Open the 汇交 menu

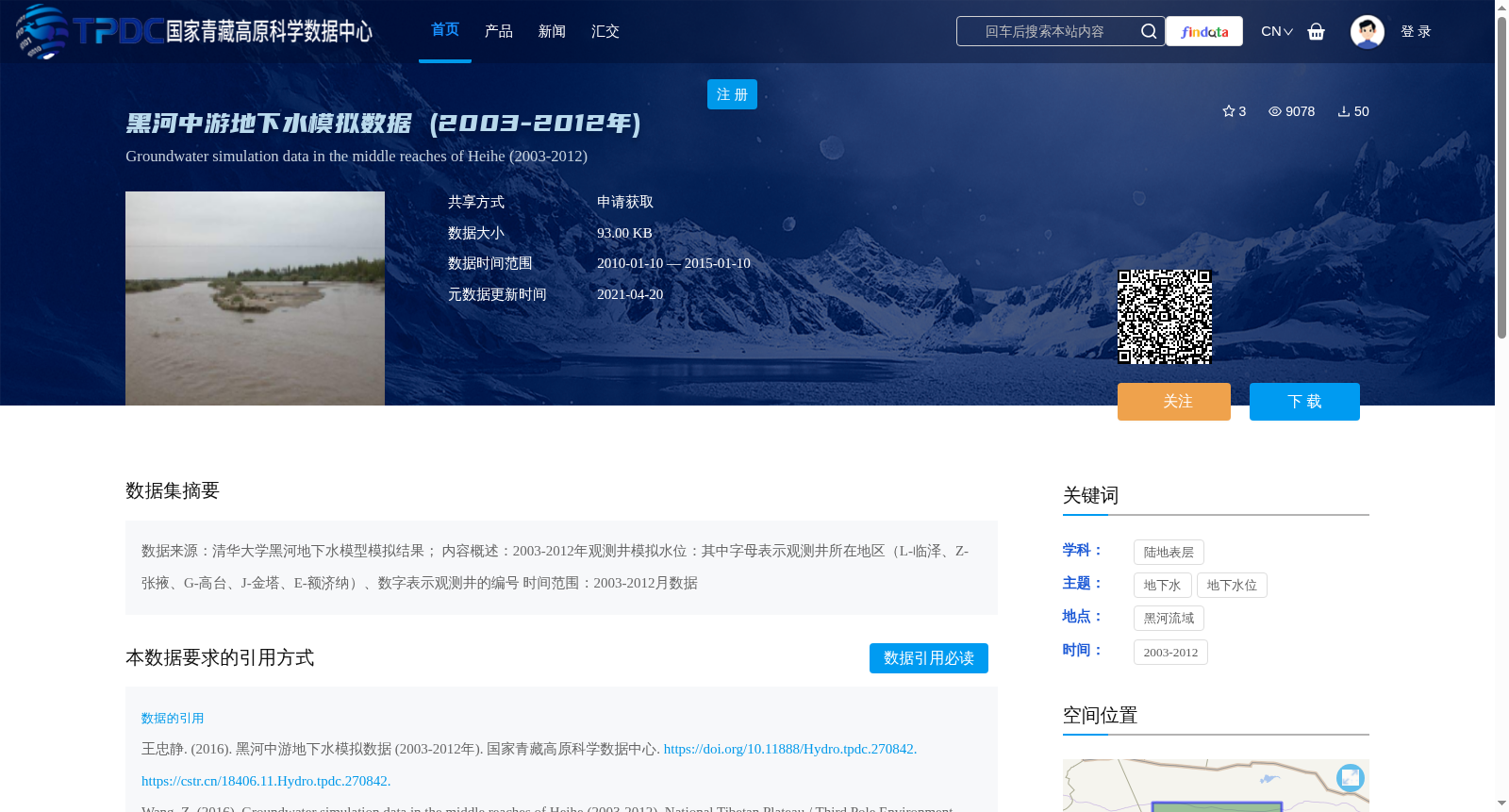point(605,31)
